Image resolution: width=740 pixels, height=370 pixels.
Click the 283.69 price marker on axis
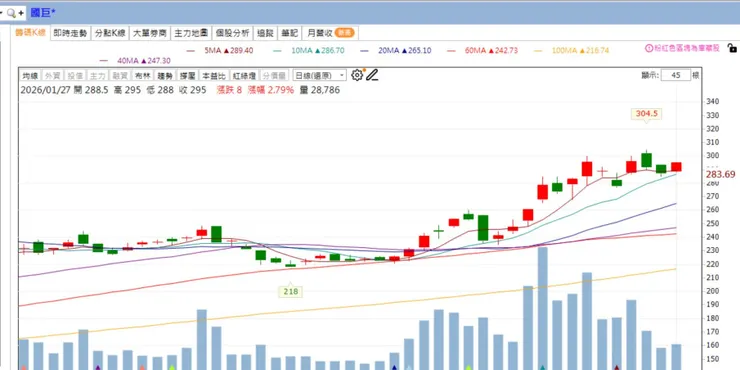(720, 175)
